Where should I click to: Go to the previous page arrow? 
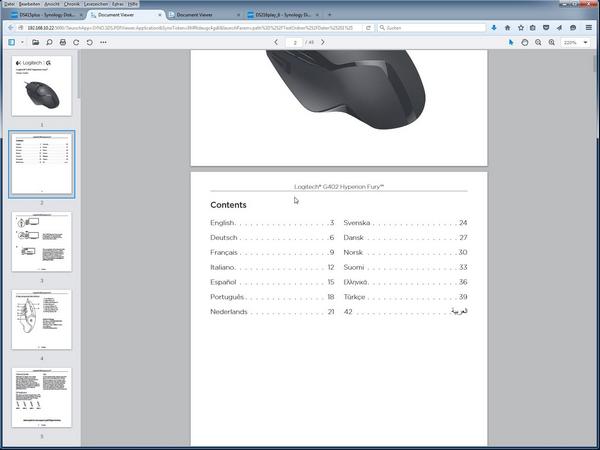tap(276, 42)
